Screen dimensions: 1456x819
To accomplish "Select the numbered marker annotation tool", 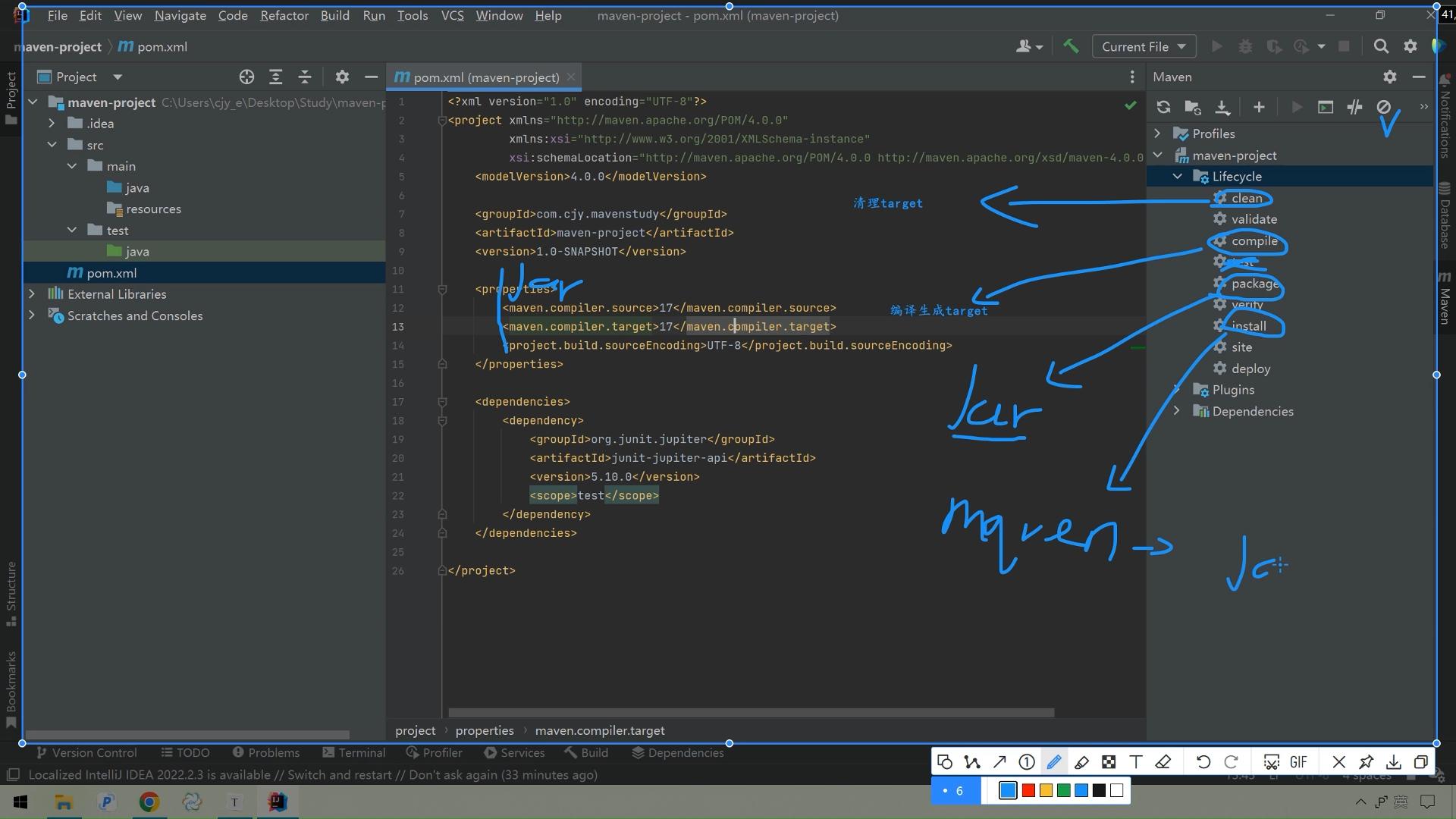I will 1027,762.
